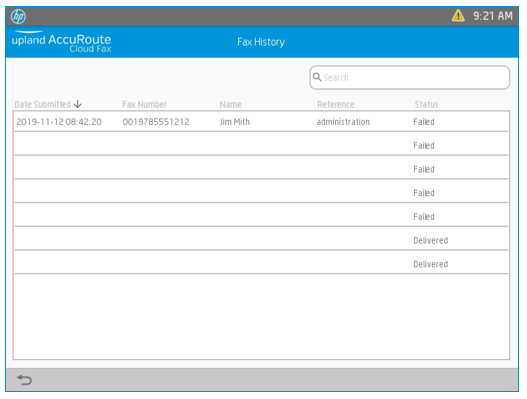The width and height of the screenshot is (527, 399).
Task: Open the fifth Failed fax entry
Action: coord(261,215)
